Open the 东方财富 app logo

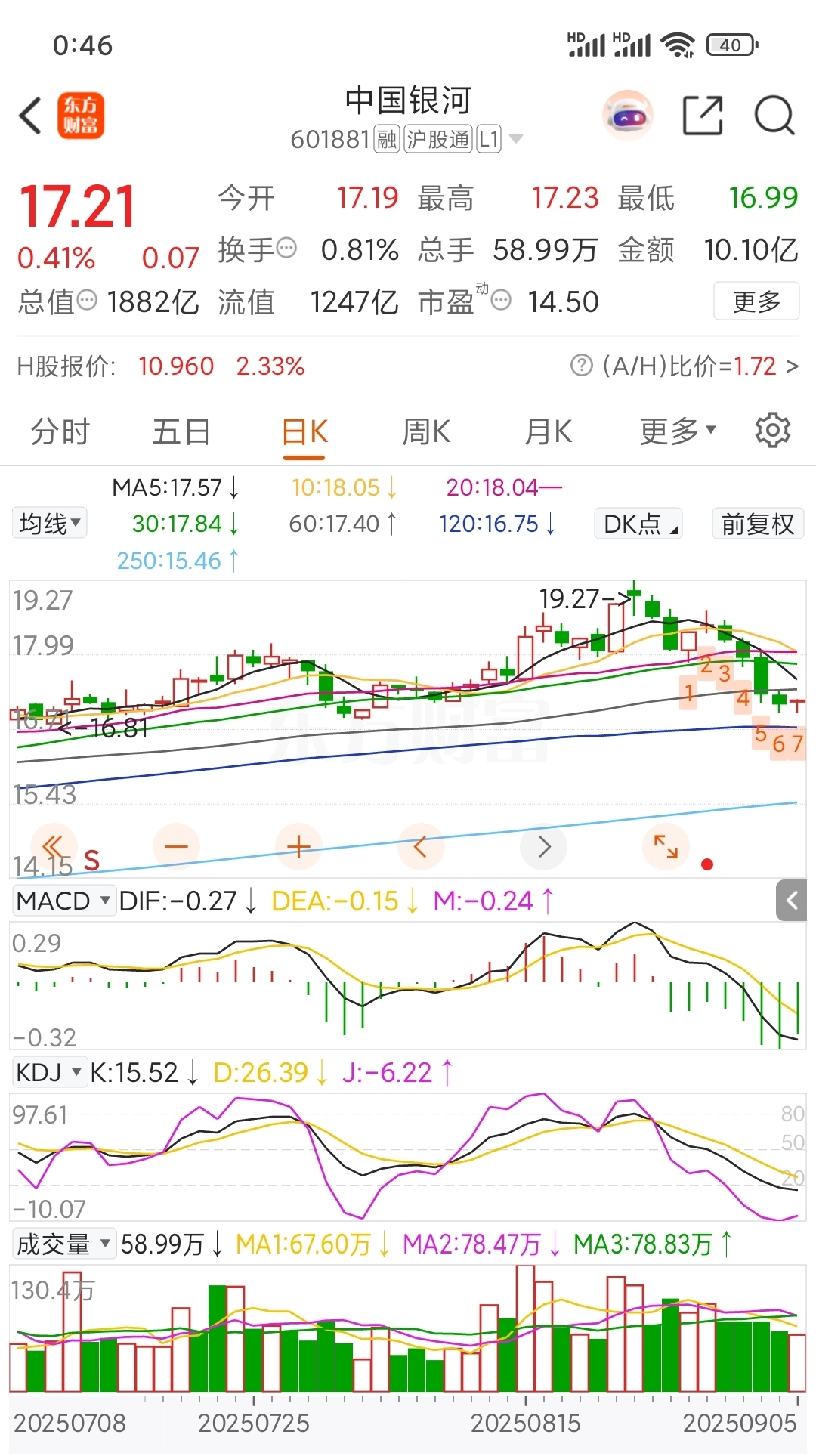tap(81, 116)
